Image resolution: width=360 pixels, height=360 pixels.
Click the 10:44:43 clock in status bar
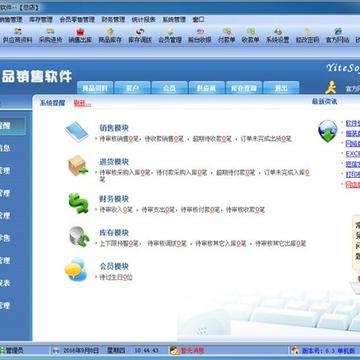(146, 351)
